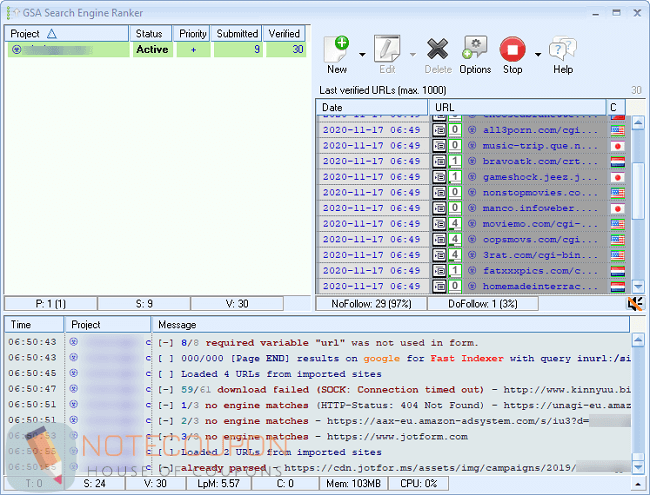Click the LpM: 5.57 status bar field
650x495 pixels.
click(218, 483)
